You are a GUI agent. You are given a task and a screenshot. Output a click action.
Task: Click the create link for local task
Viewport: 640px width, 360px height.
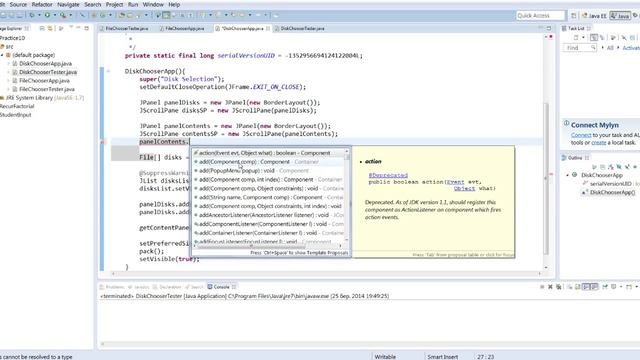[x=599, y=142]
